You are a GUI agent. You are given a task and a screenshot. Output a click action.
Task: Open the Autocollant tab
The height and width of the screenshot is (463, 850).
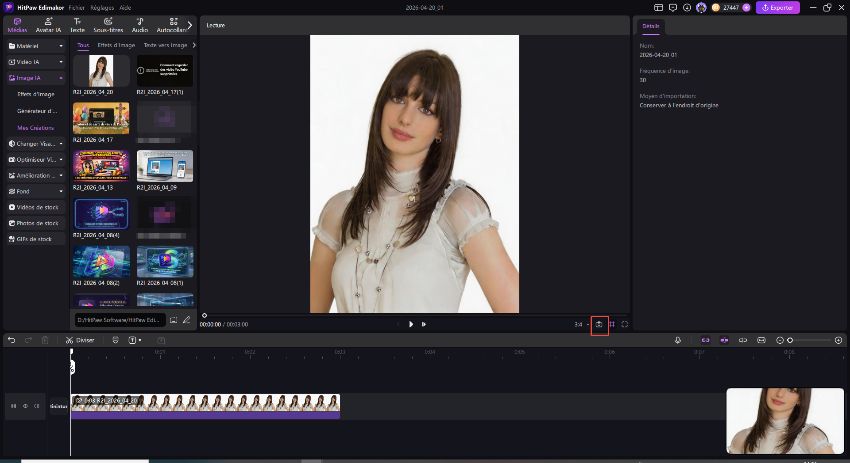[x=171, y=25]
